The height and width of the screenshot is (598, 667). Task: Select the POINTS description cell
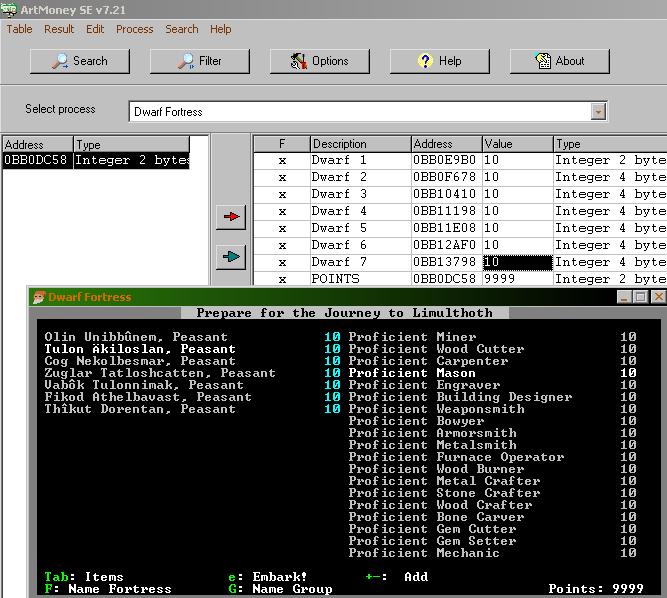[x=360, y=279]
